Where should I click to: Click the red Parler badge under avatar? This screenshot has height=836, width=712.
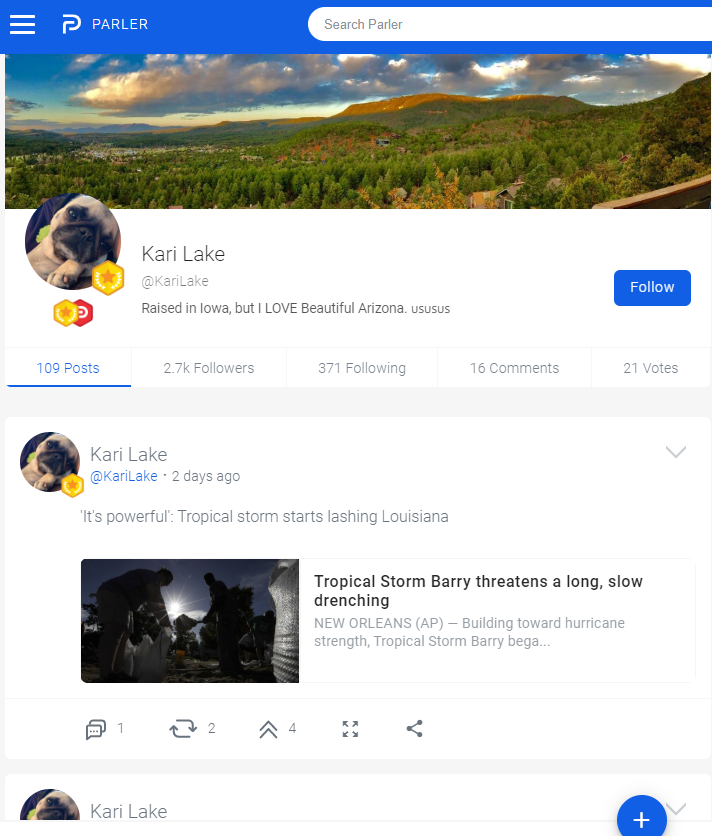pos(84,313)
